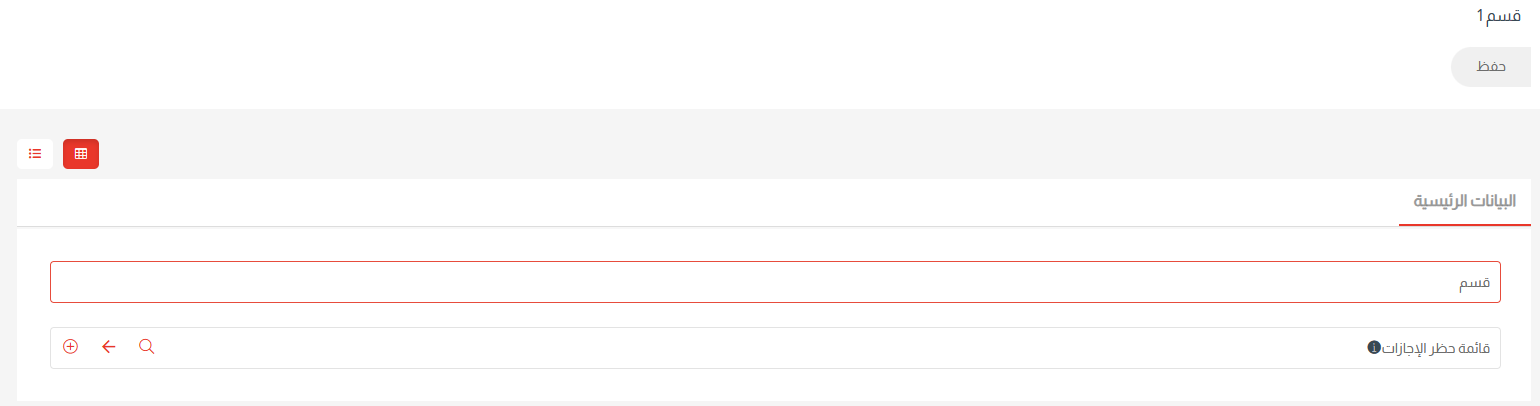Click inside the red-bordered قسم field
The image size is (1540, 406).
tap(775, 282)
